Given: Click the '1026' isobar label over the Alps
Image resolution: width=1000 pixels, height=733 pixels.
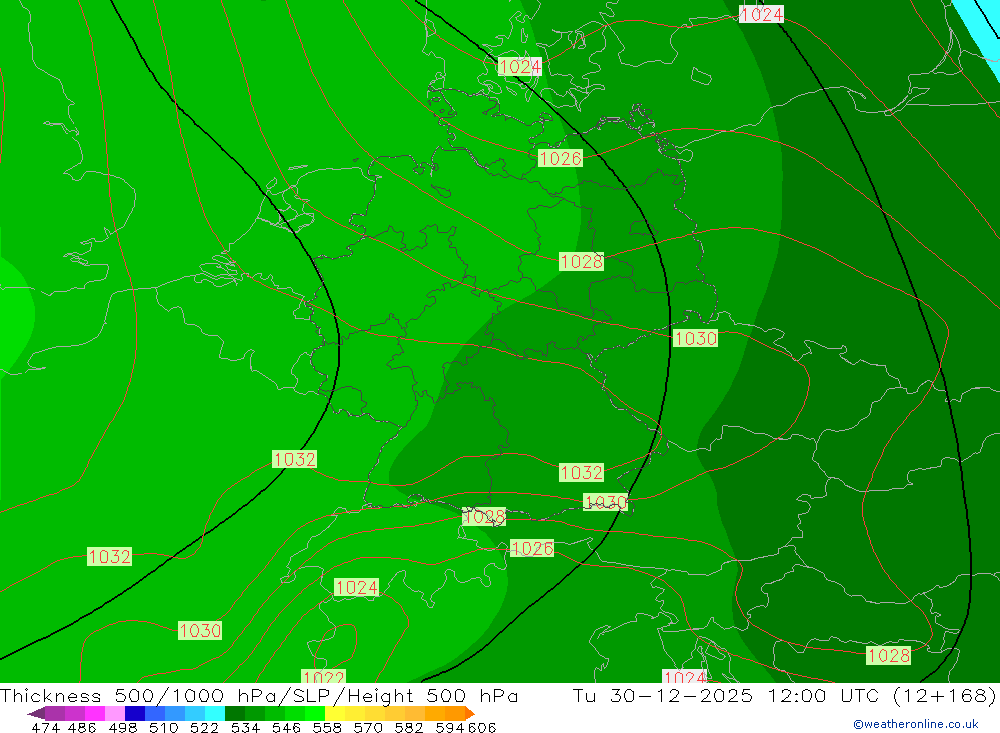Looking at the screenshot, I should tap(532, 549).
